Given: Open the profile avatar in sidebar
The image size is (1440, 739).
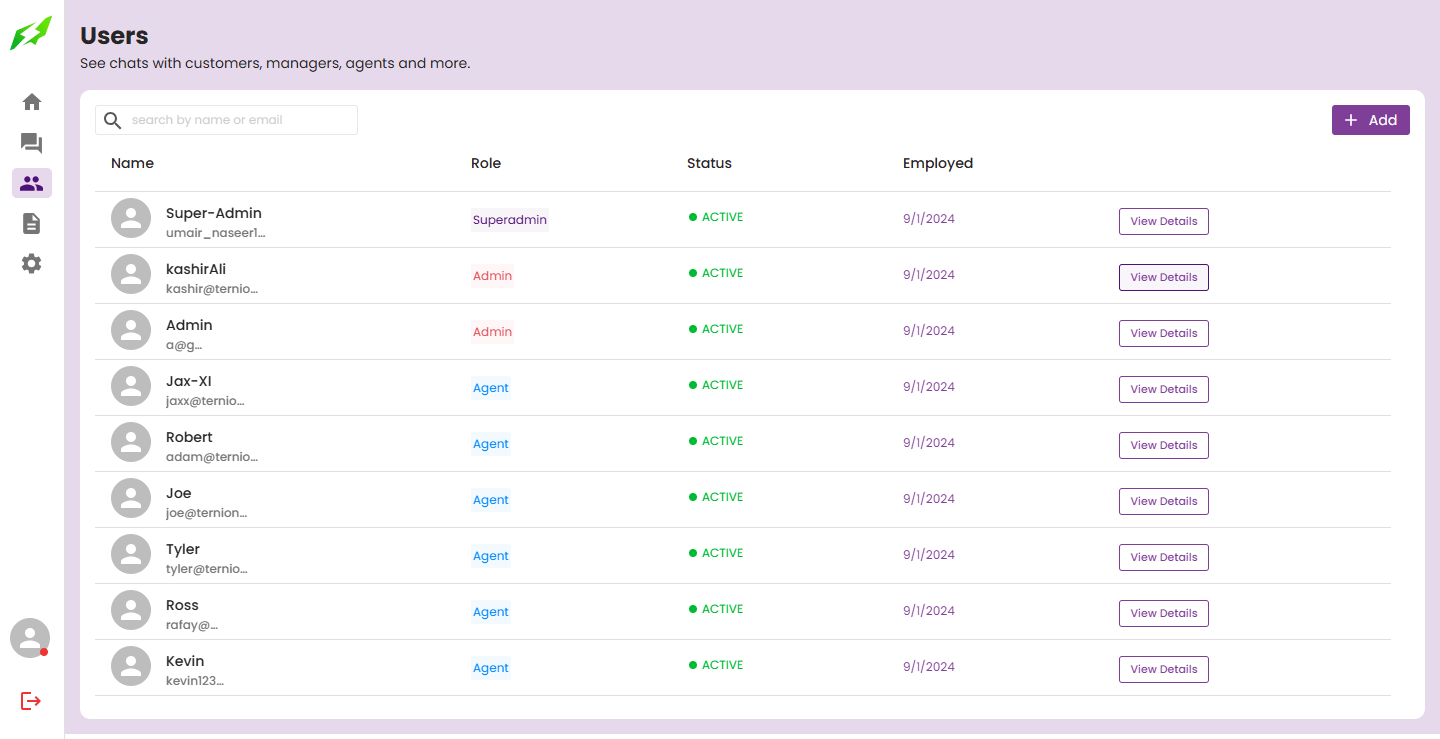Looking at the screenshot, I should tap(30, 638).
